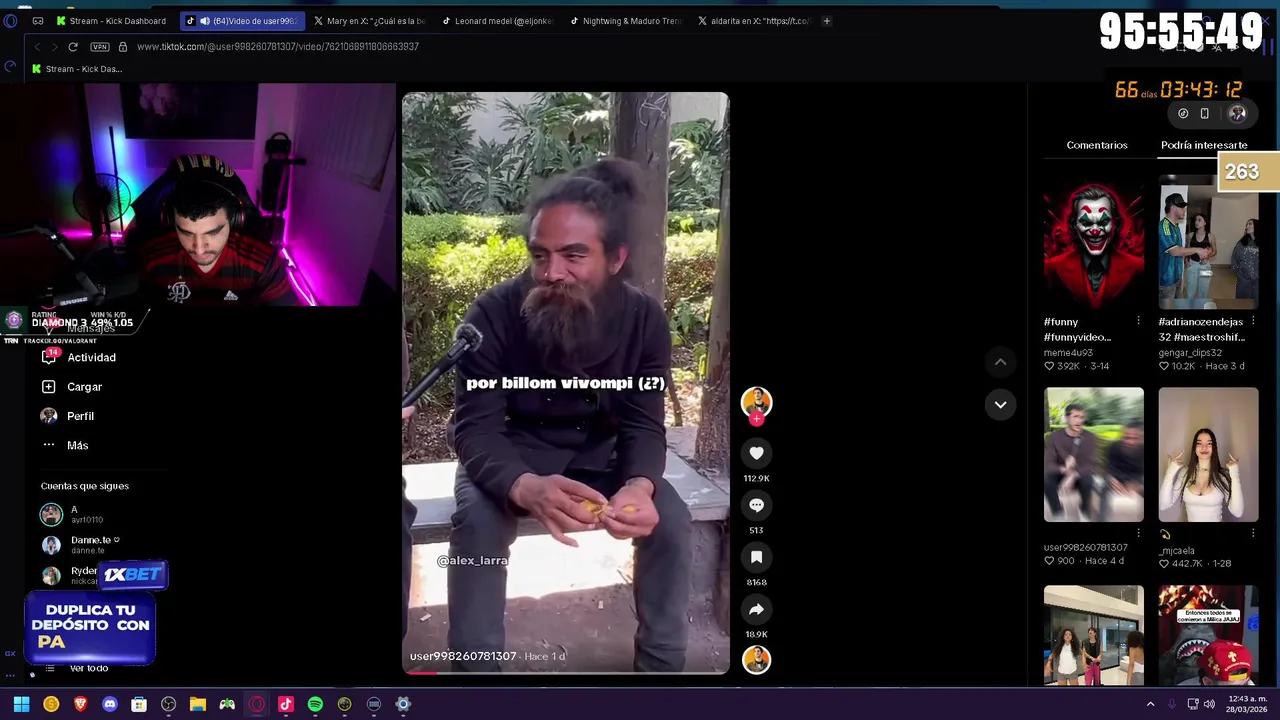Show hidden system tray icons chevron
The image size is (1280, 720).
(x=1150, y=704)
